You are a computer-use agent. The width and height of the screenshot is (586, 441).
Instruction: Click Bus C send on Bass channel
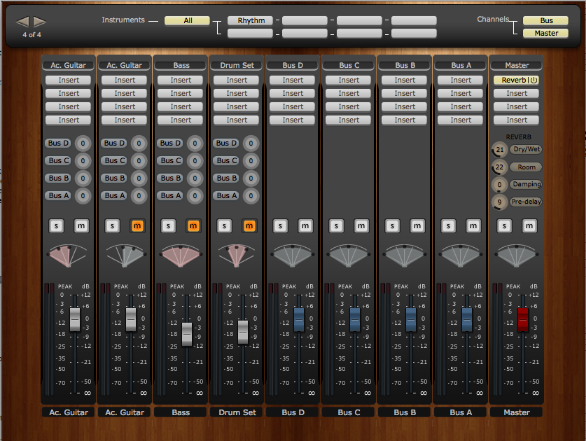point(170,160)
